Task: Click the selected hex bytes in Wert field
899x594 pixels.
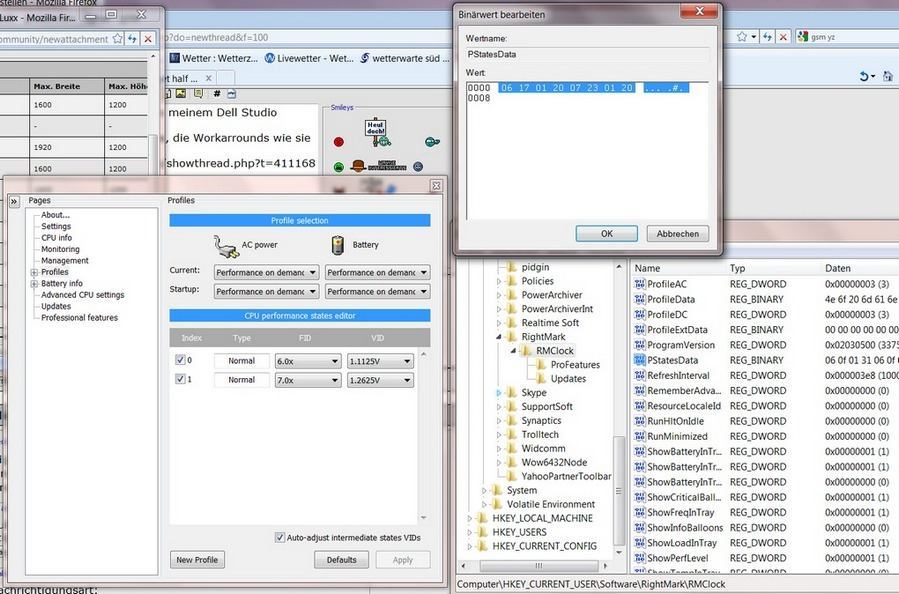Action: pyautogui.click(x=566, y=88)
